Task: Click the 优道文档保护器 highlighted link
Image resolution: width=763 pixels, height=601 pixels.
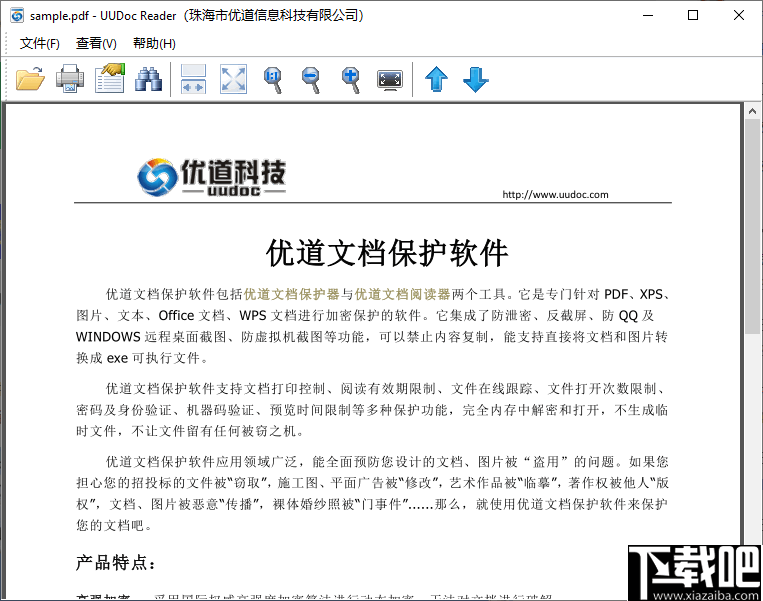Action: click(291, 294)
